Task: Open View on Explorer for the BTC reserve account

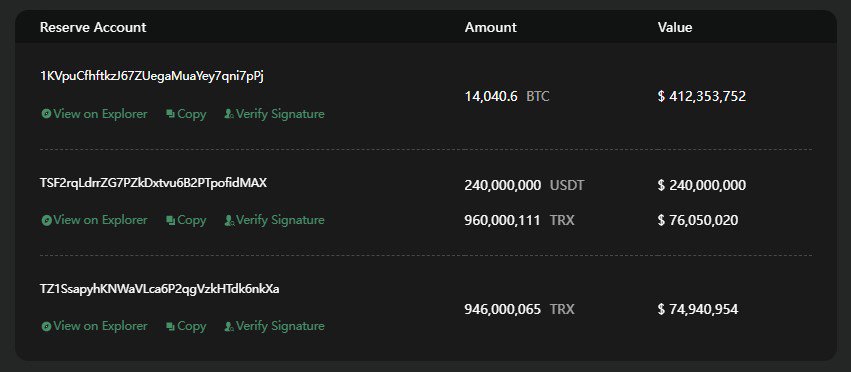Action: (x=94, y=114)
